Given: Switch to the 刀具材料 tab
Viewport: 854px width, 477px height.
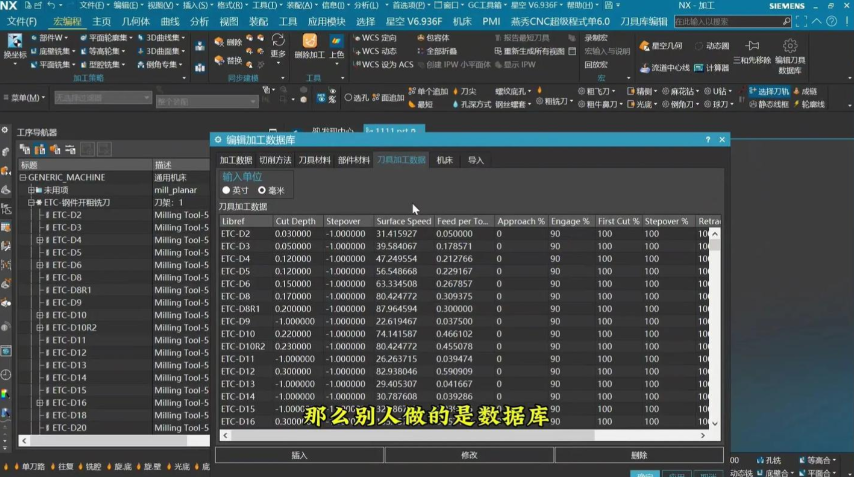Looking at the screenshot, I should 314,160.
